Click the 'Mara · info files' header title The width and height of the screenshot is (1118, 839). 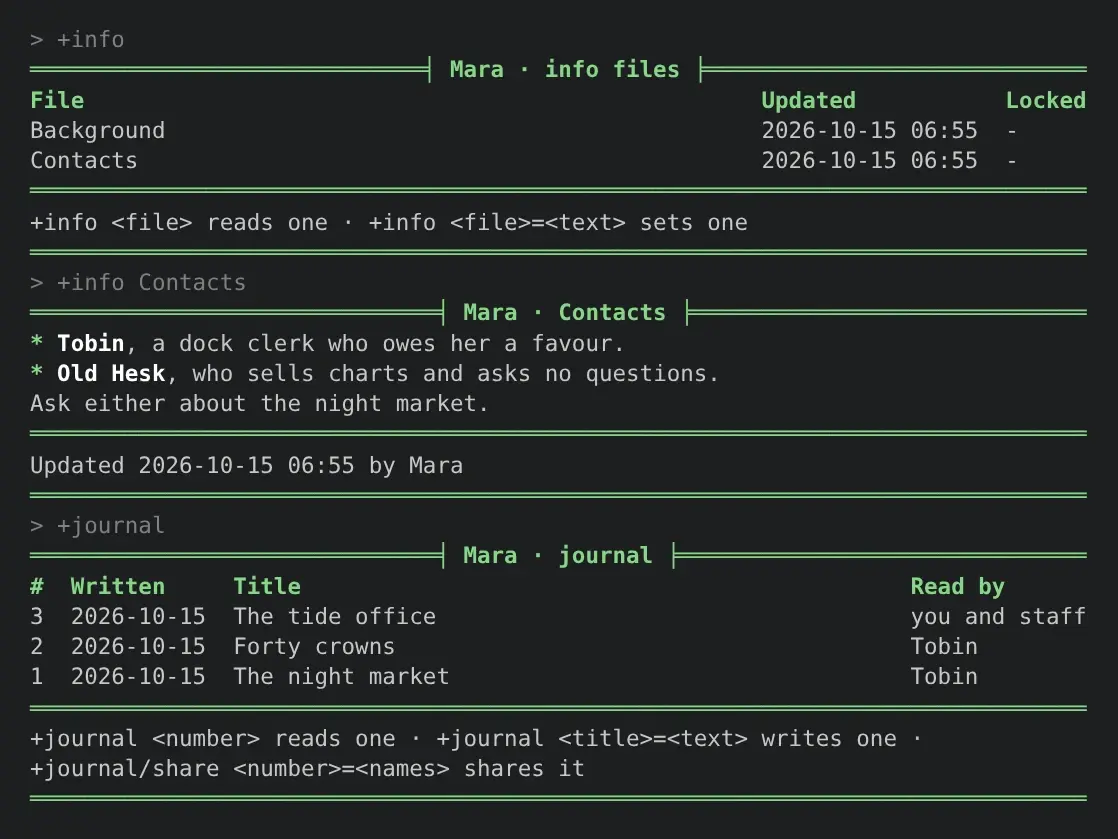(x=565, y=69)
